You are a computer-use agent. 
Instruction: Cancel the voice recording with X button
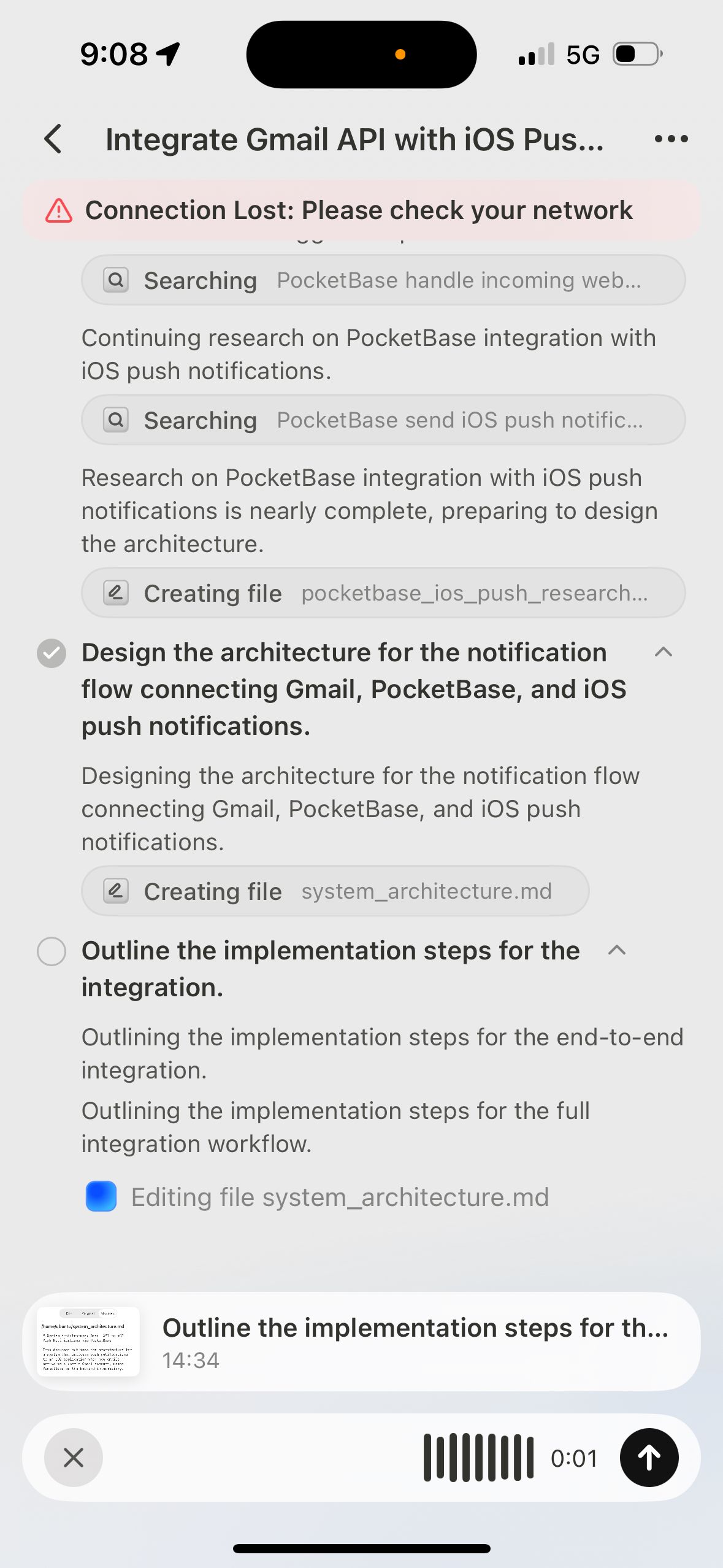(x=74, y=1458)
